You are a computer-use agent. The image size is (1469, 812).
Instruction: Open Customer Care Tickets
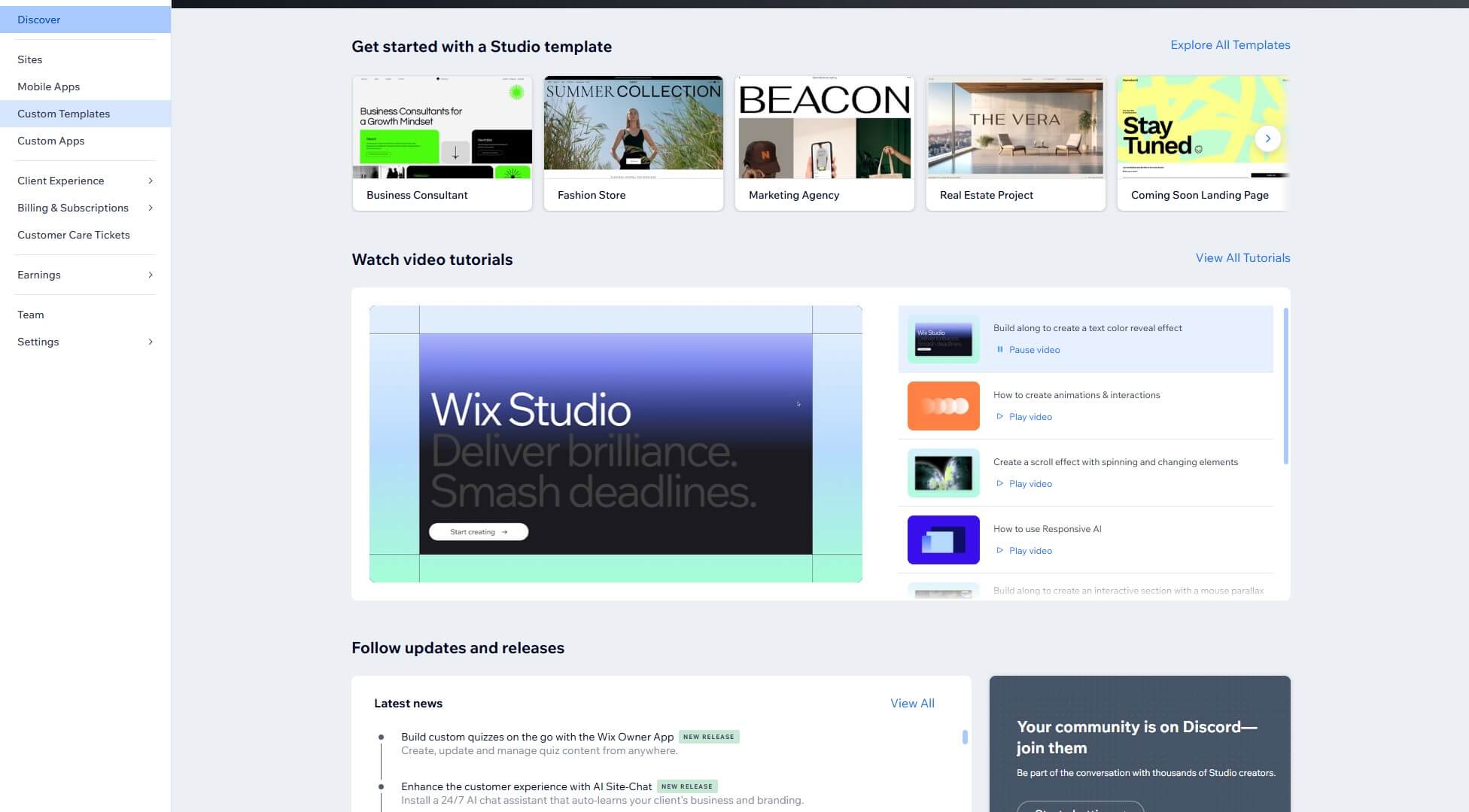[85, 235]
